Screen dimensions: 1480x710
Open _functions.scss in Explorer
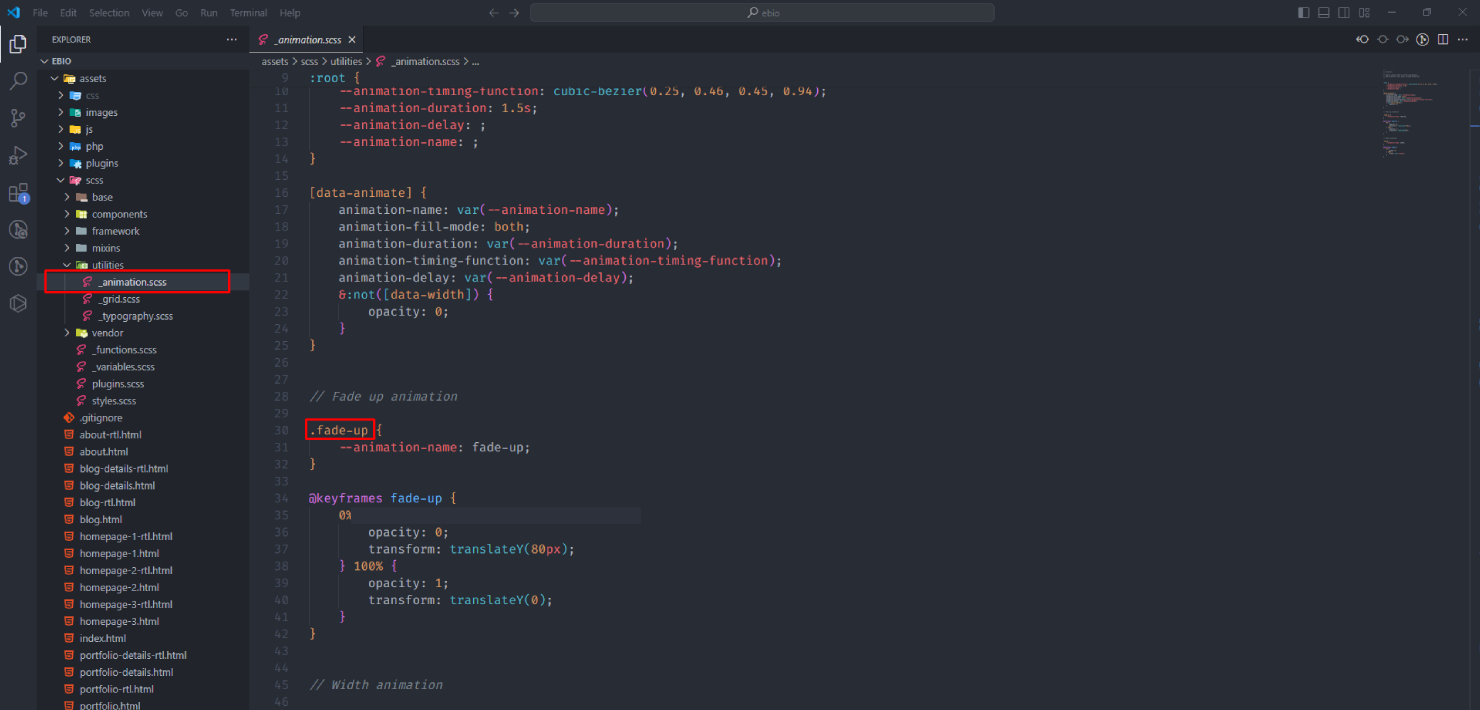[x=123, y=350]
